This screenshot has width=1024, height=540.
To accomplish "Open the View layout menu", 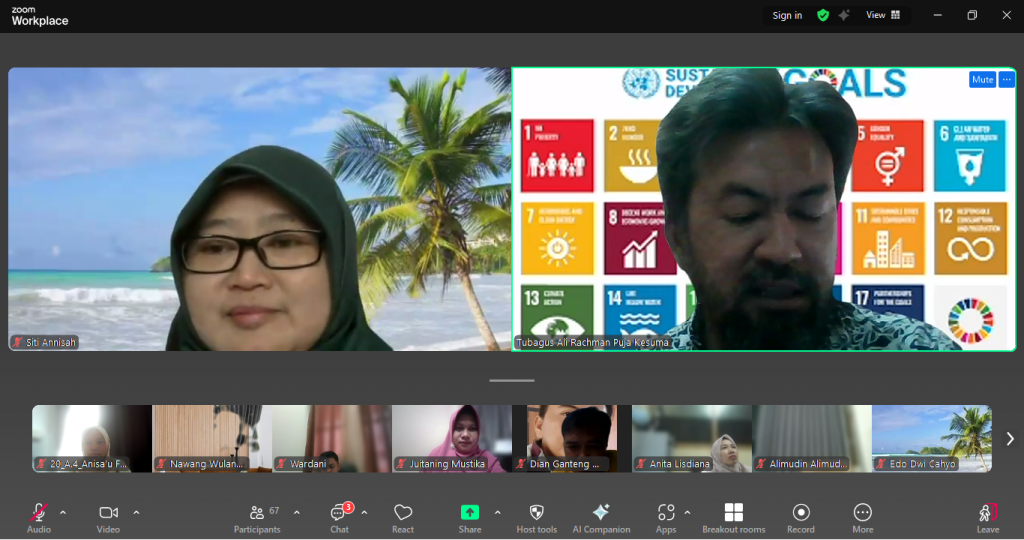I will [x=882, y=15].
